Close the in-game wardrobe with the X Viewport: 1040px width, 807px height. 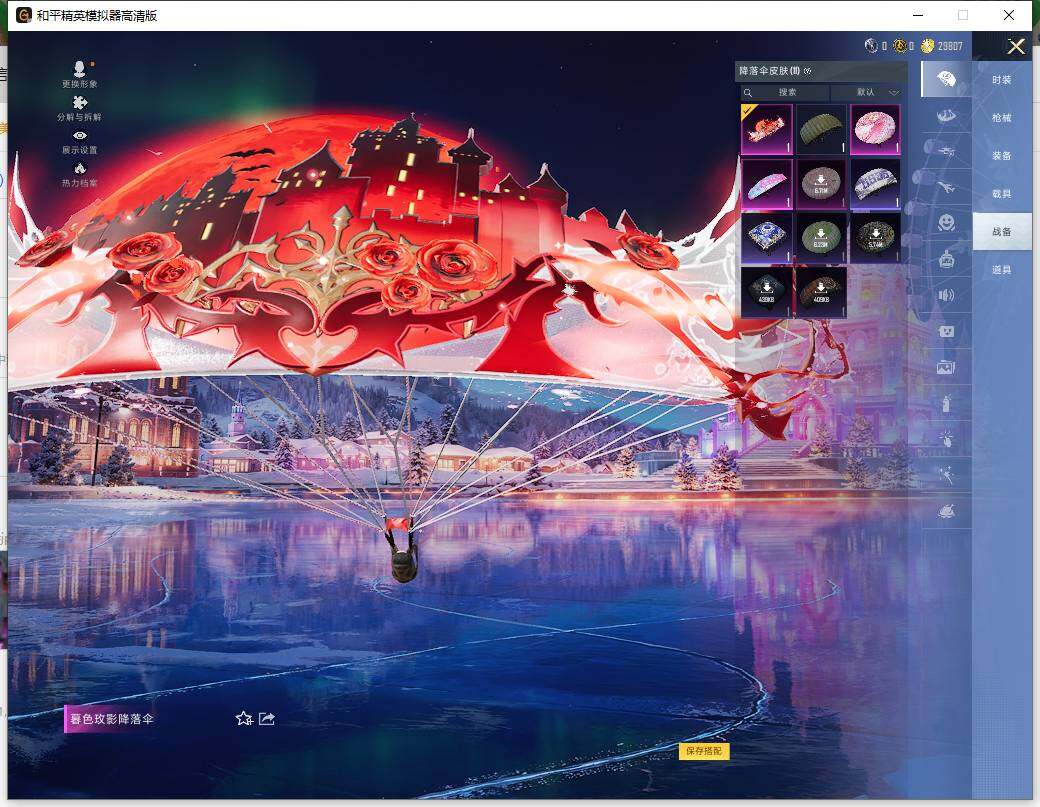pyautogui.click(x=1015, y=46)
